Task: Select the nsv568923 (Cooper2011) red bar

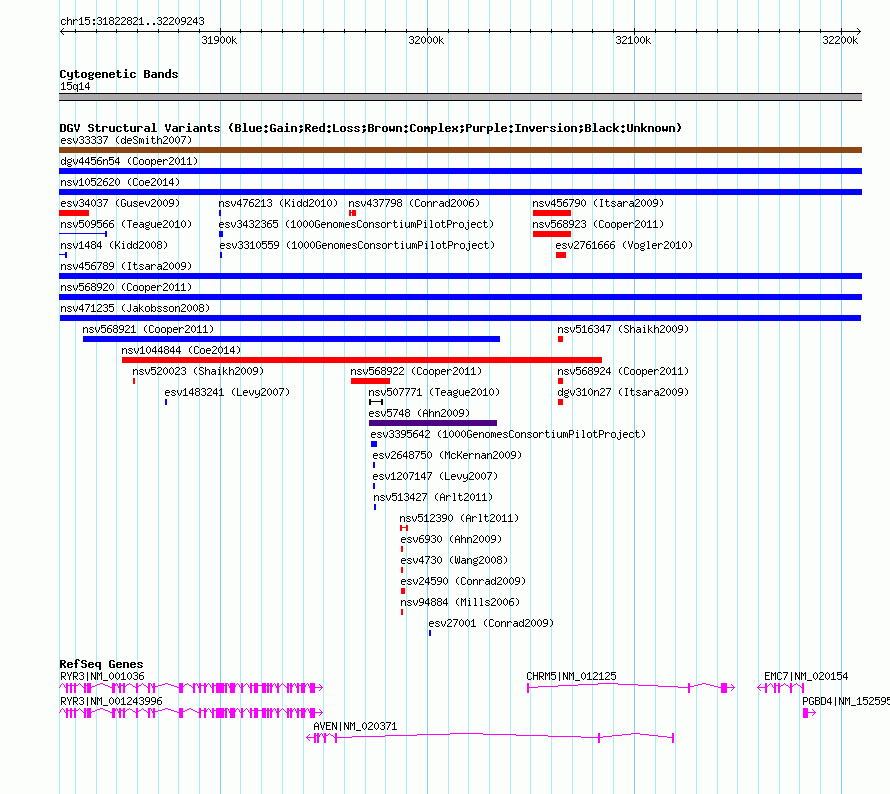Action: [x=552, y=234]
